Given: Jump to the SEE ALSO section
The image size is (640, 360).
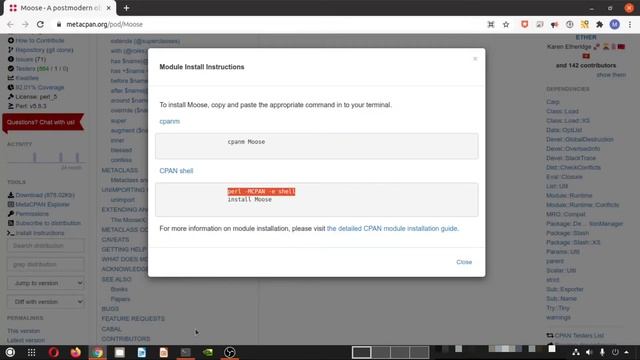Looking at the screenshot, I should [116, 279].
